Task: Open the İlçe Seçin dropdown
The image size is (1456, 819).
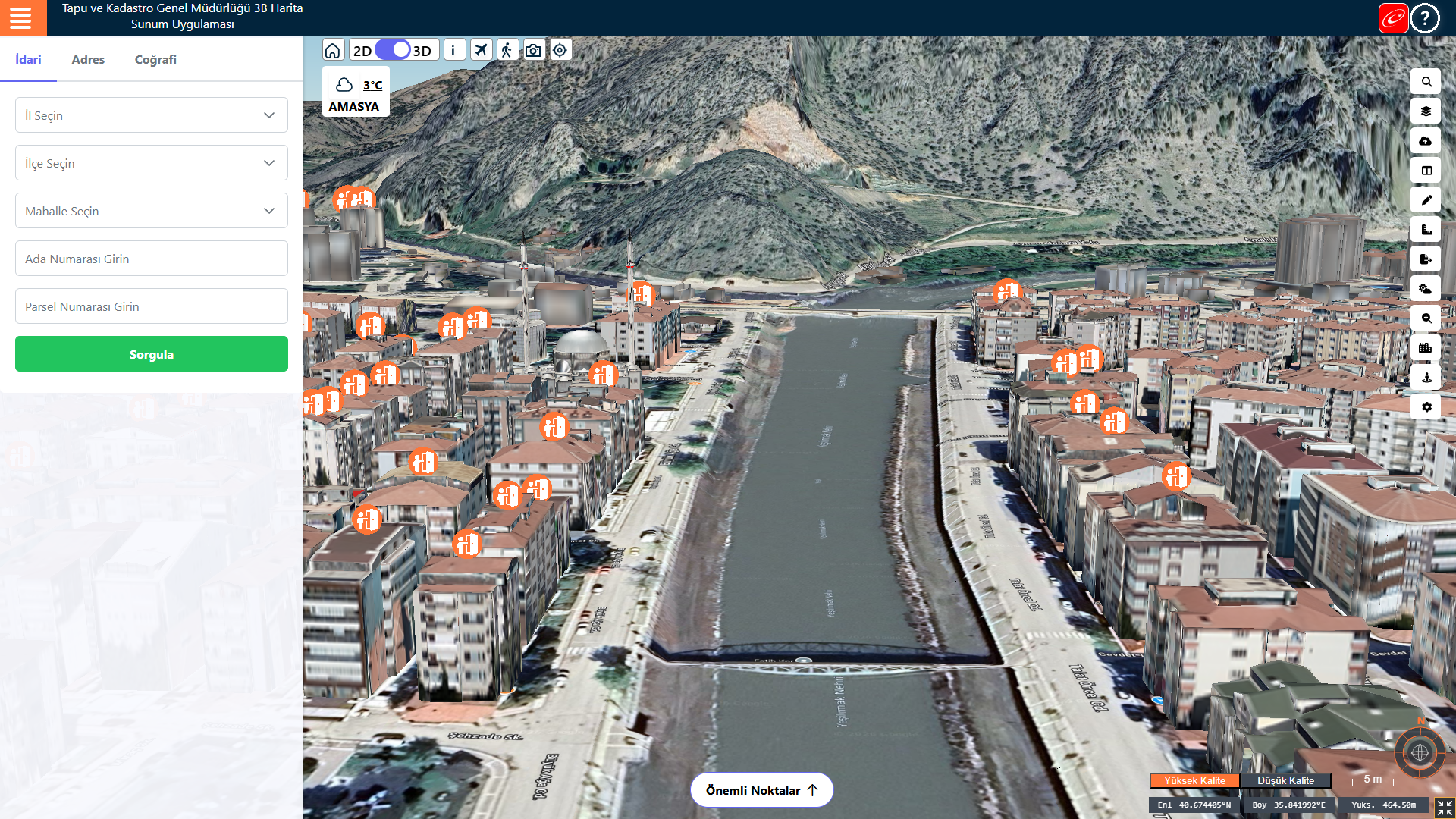Action: [152, 163]
